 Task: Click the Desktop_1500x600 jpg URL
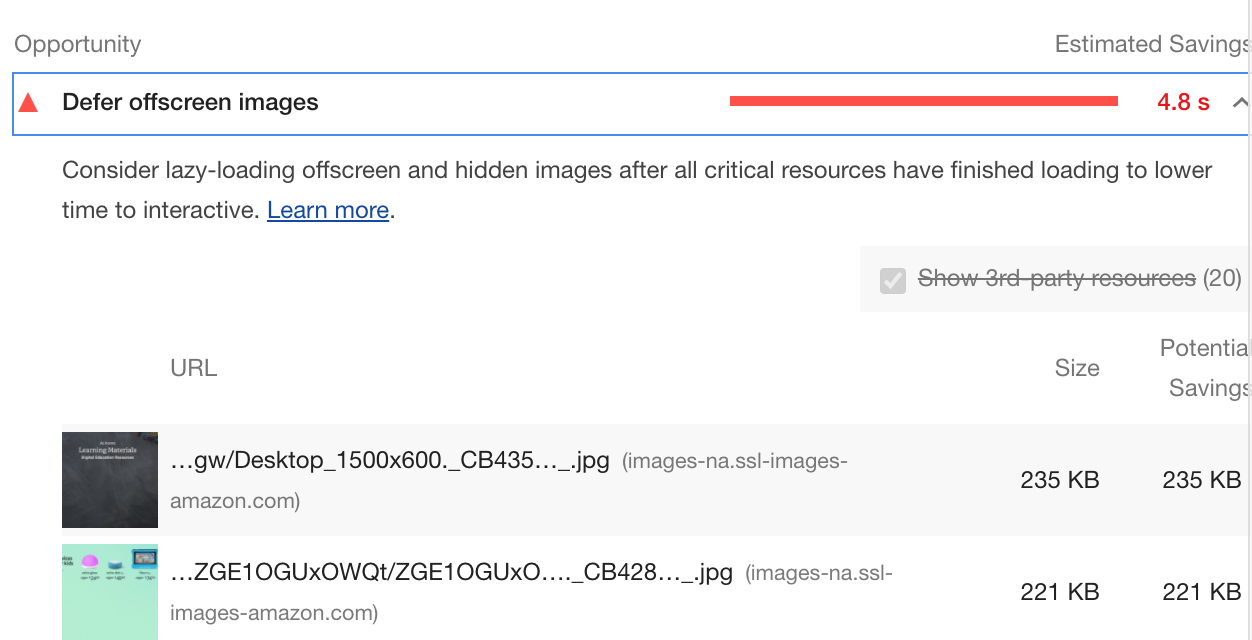[390, 462]
